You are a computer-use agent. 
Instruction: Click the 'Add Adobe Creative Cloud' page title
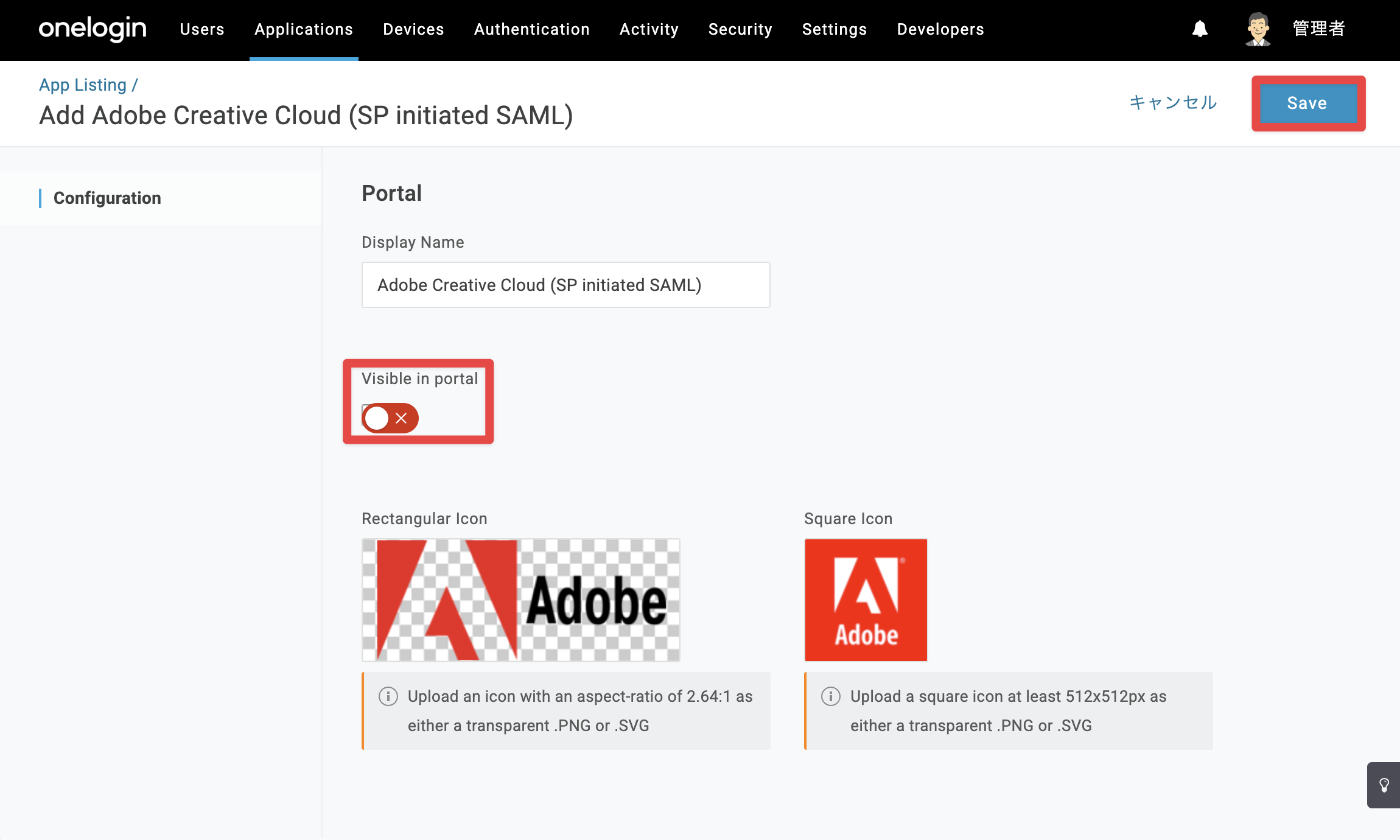pos(306,115)
